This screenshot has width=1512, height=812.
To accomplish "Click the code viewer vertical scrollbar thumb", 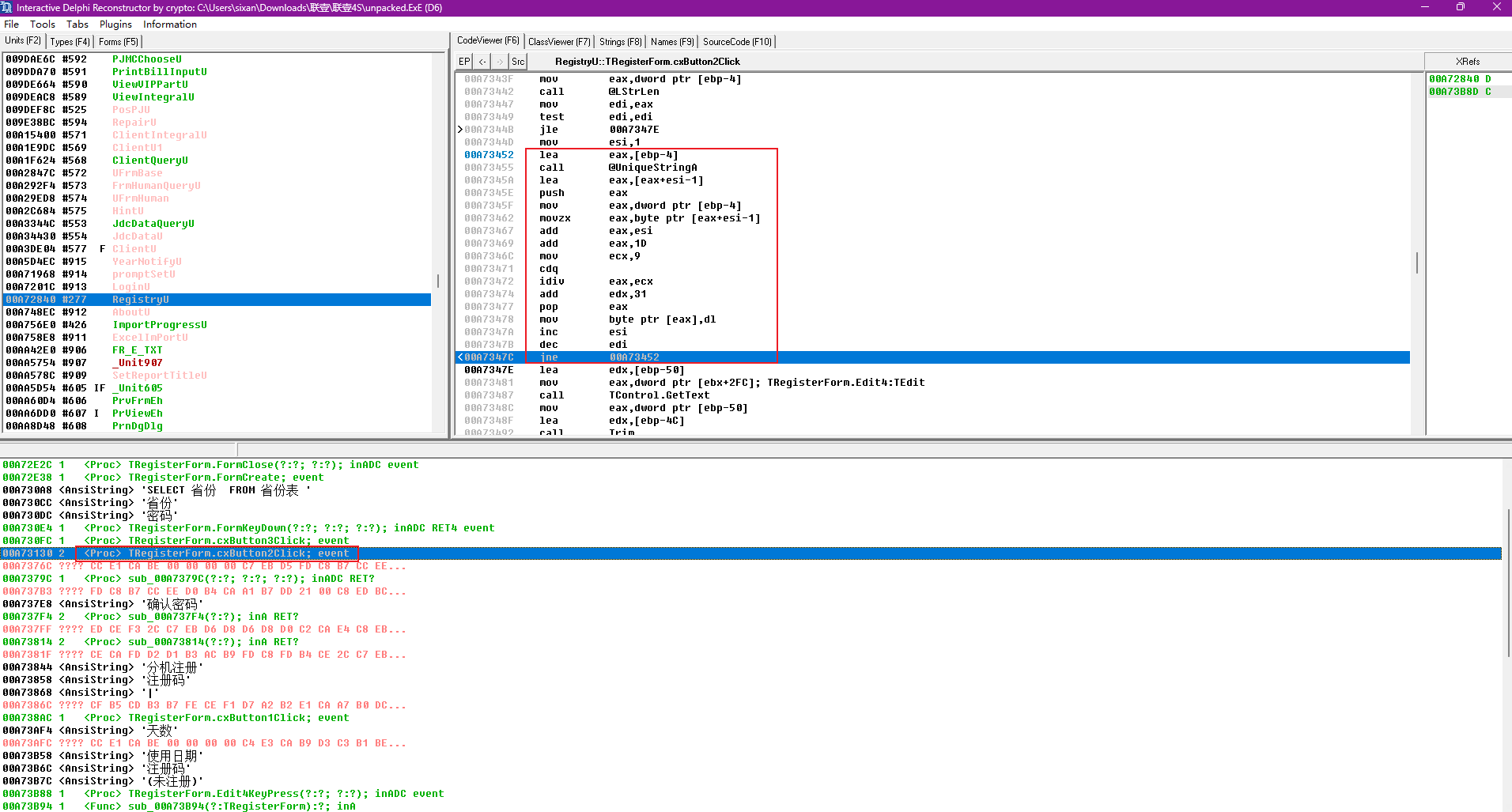I will (1416, 262).
